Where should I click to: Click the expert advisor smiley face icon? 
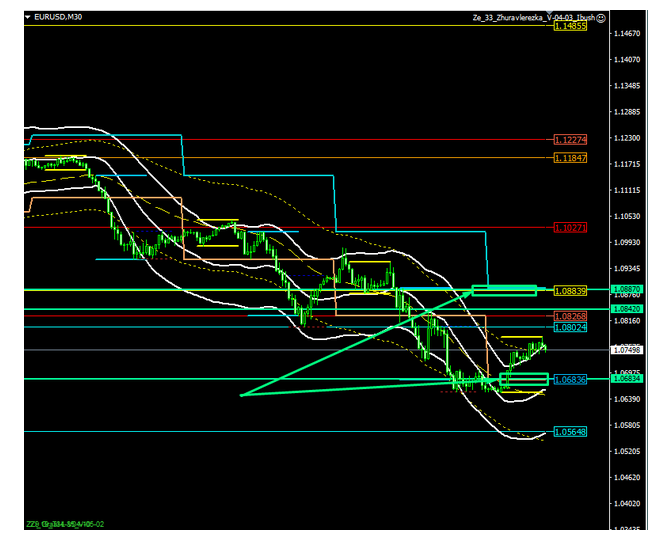click(x=598, y=18)
